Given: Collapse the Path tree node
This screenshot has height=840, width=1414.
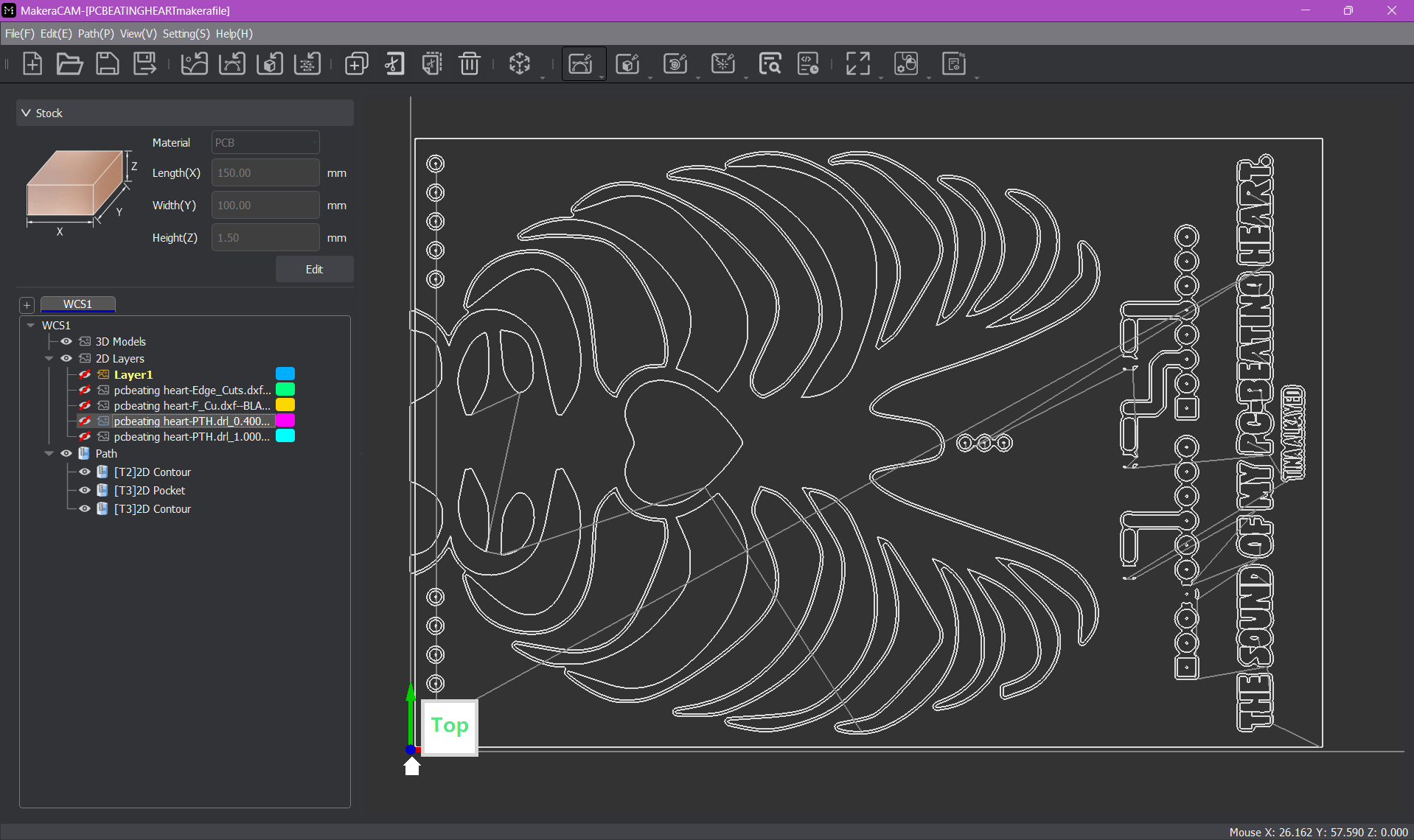Looking at the screenshot, I should coord(49,454).
